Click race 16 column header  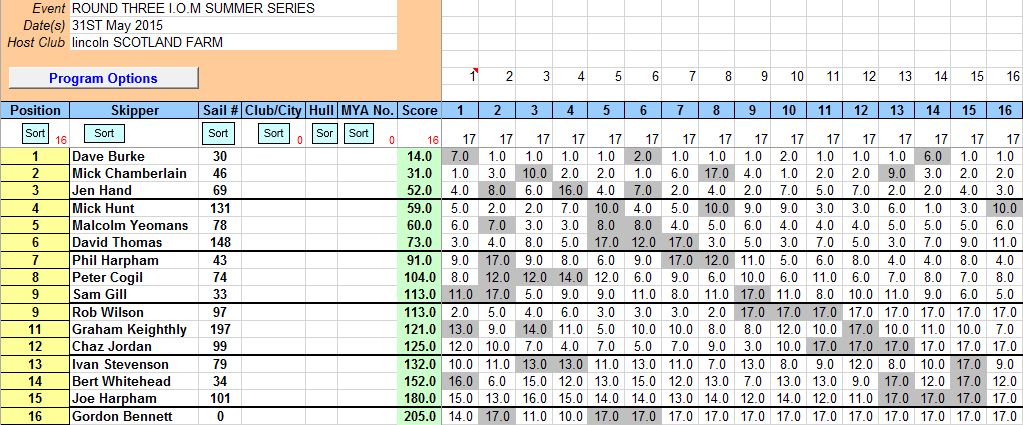coord(1004,110)
